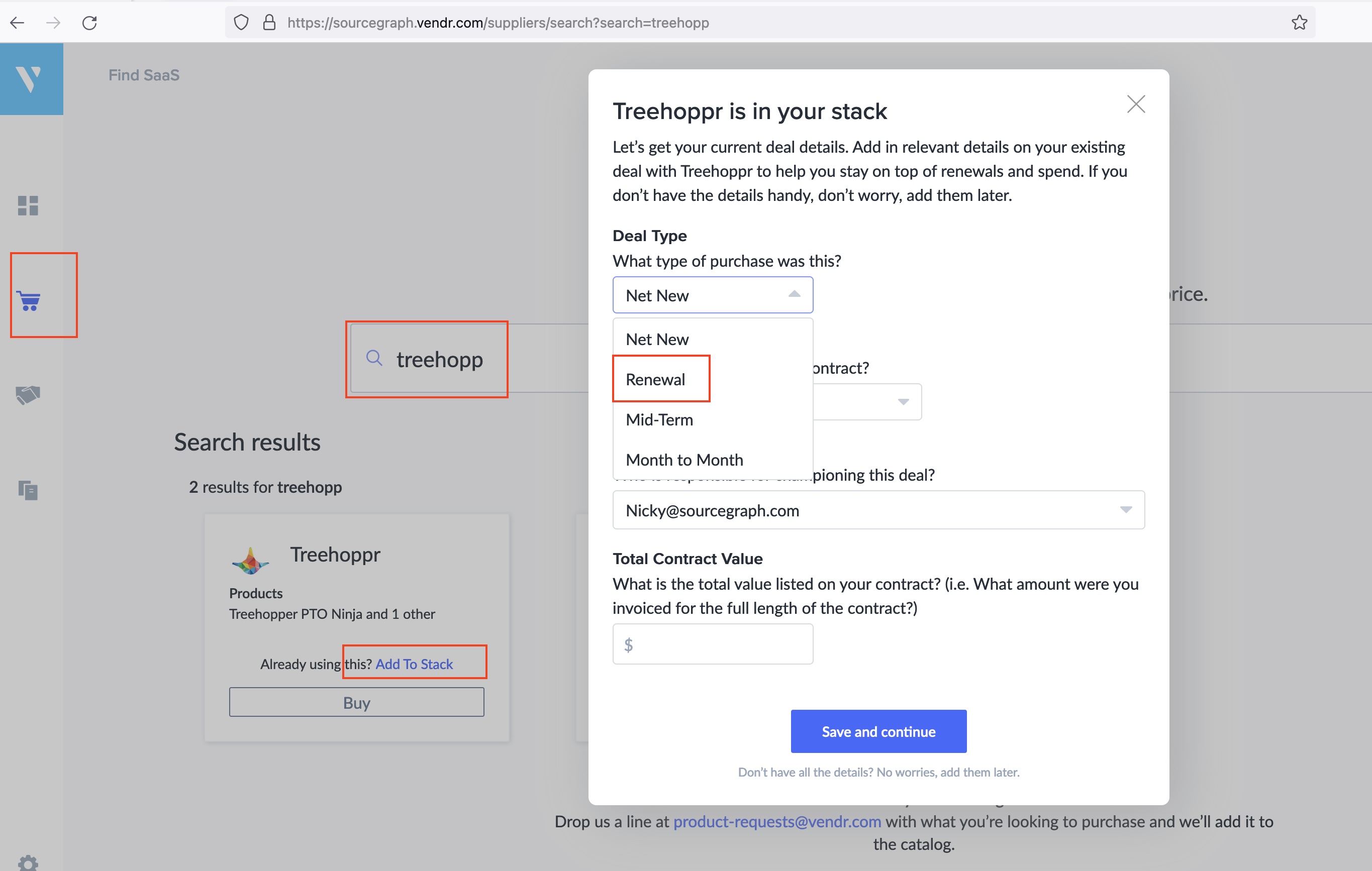Open the shopping cart sidebar icon
Image resolution: width=1372 pixels, height=871 pixels.
(x=29, y=301)
